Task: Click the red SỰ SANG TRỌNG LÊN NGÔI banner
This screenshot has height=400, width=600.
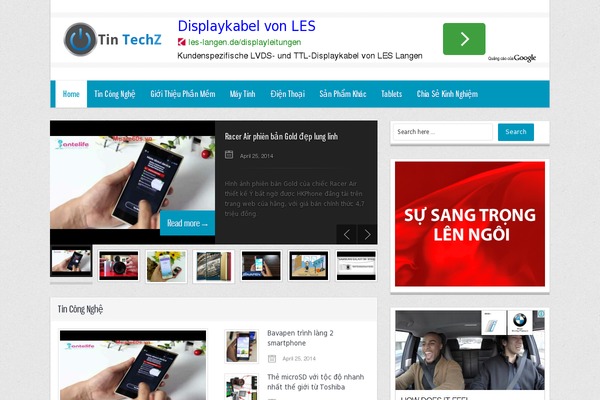Action: click(470, 224)
